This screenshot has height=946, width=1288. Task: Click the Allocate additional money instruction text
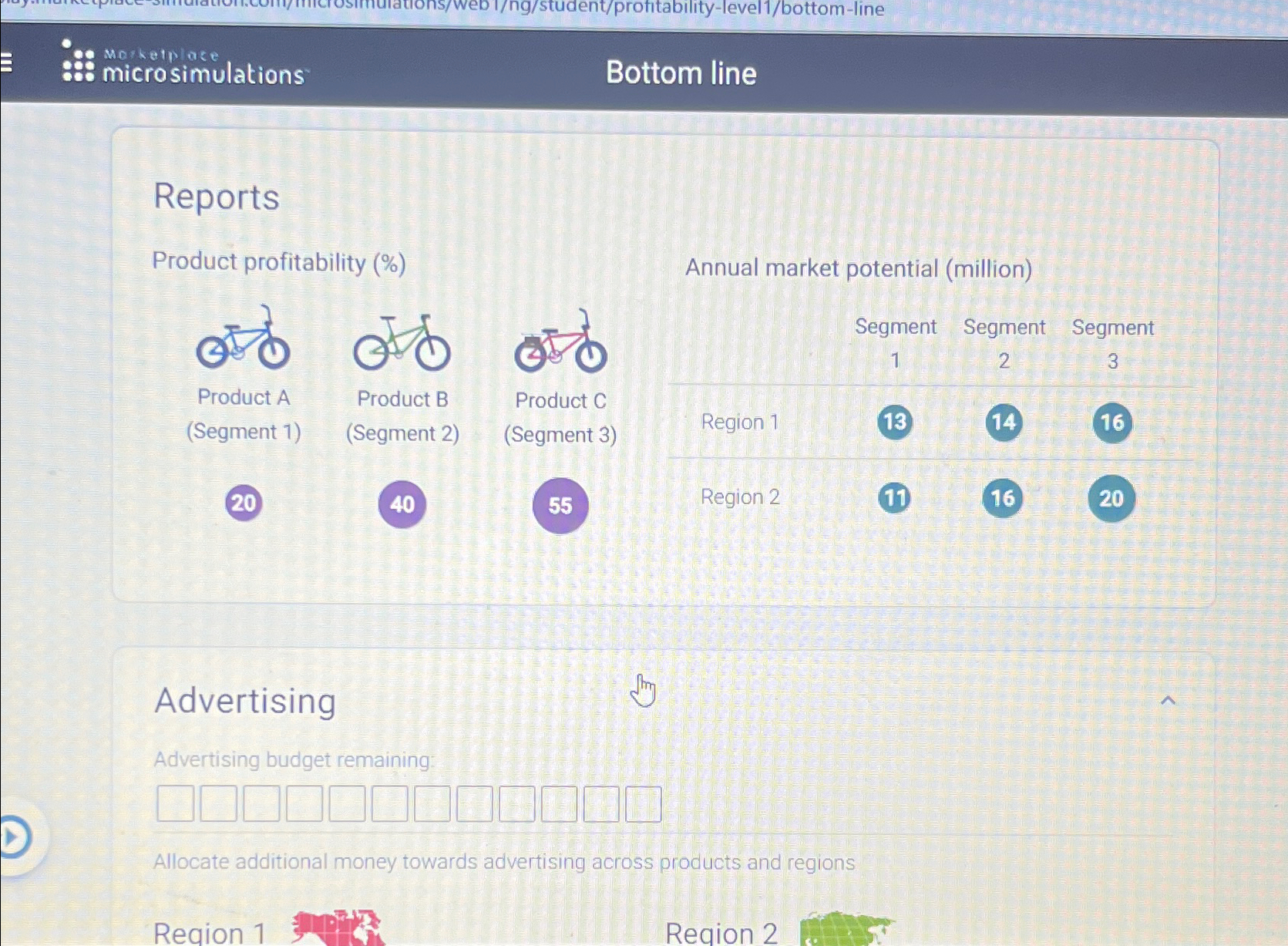504,862
